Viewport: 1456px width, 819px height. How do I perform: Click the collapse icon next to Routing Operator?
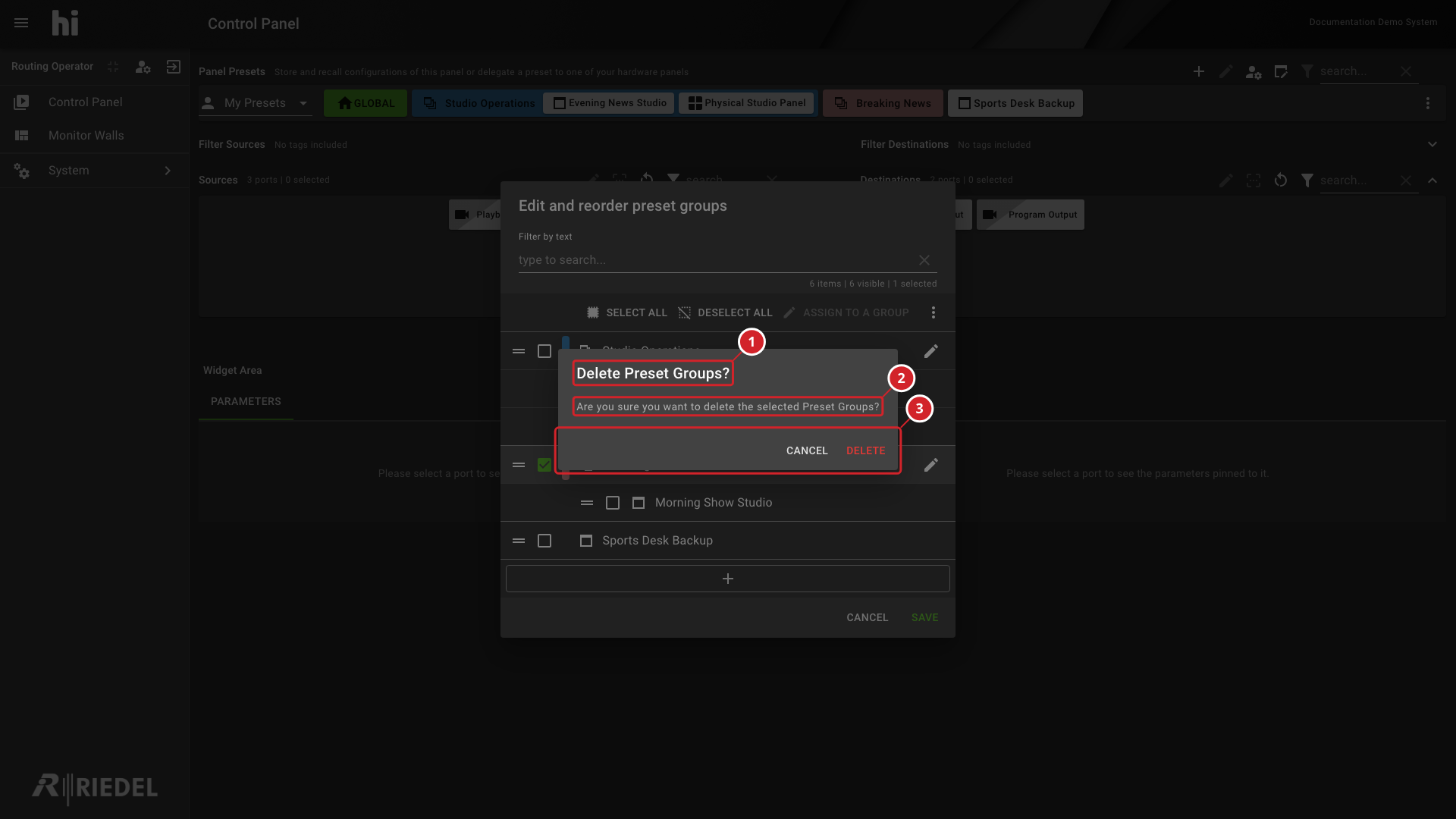click(x=113, y=67)
